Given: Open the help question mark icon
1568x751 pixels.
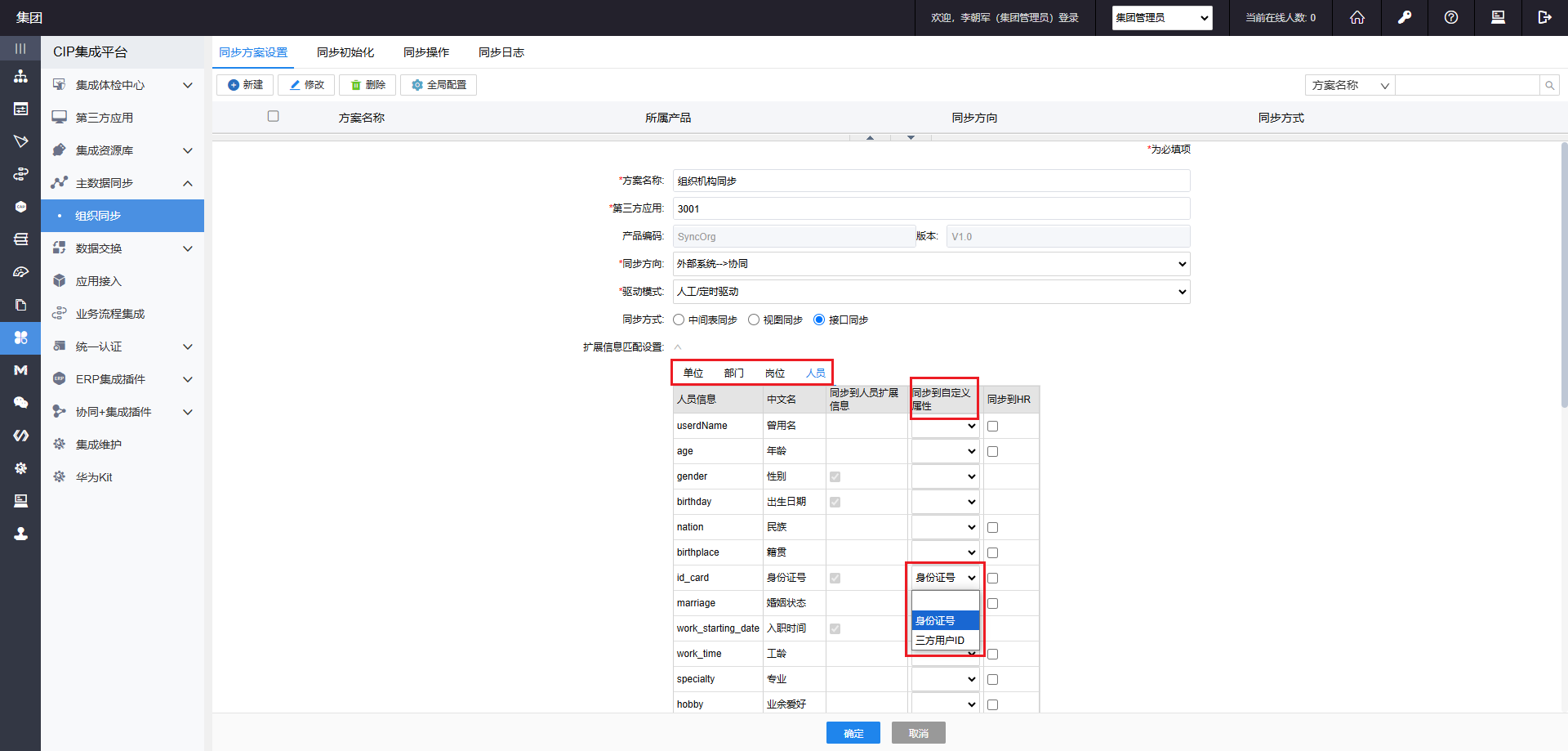Looking at the screenshot, I should 1450,17.
